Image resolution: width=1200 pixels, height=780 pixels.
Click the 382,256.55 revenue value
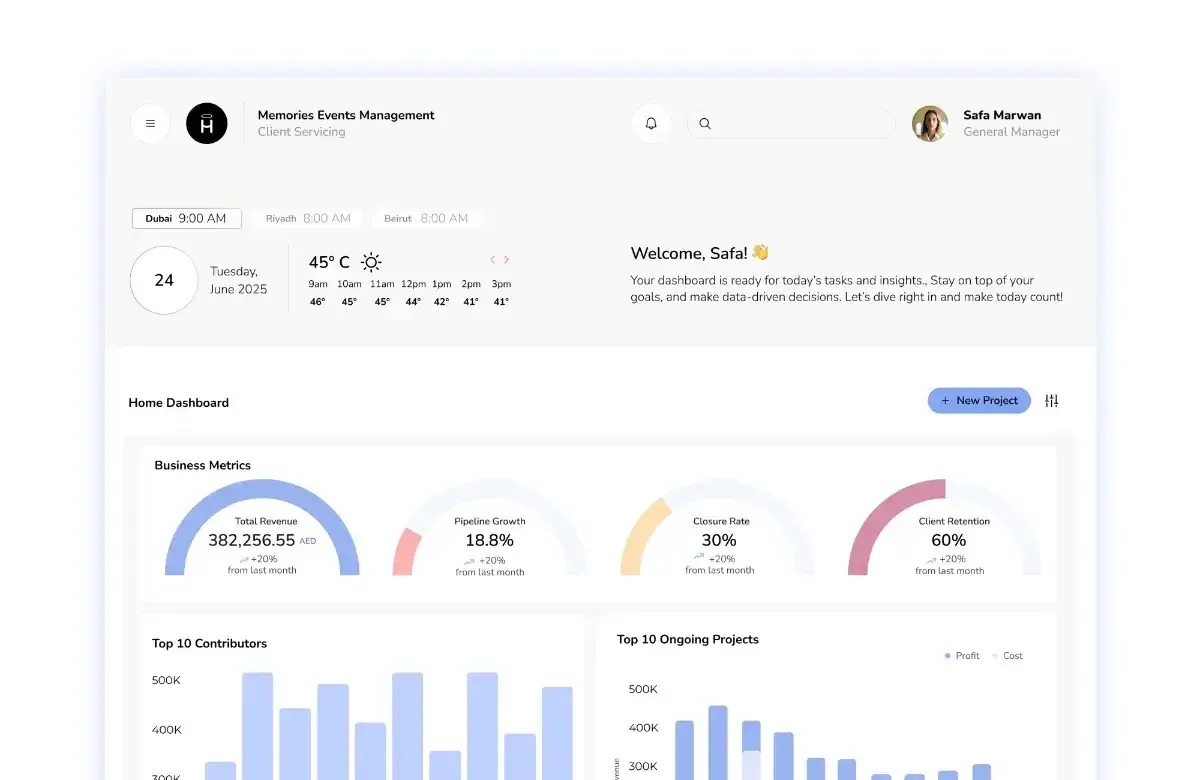click(x=251, y=540)
